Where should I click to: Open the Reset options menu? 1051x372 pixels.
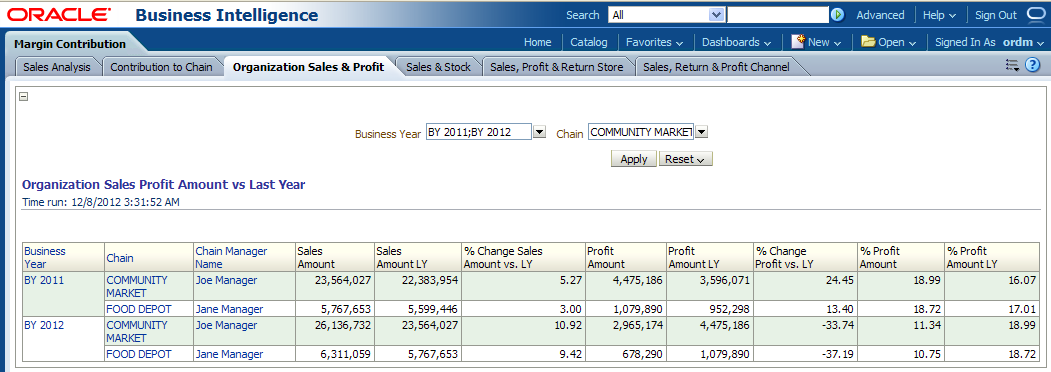coord(686,159)
